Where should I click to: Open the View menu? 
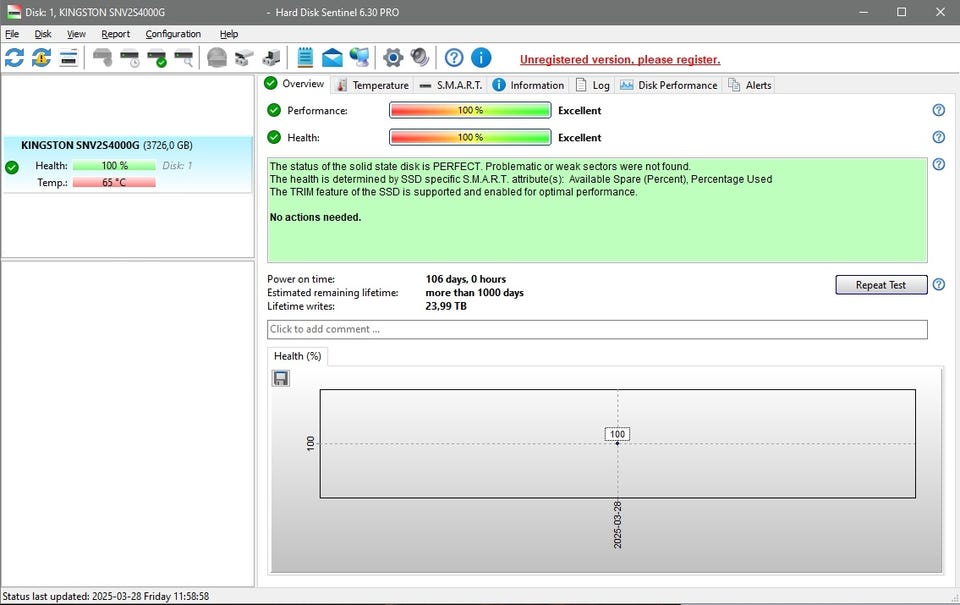click(76, 34)
